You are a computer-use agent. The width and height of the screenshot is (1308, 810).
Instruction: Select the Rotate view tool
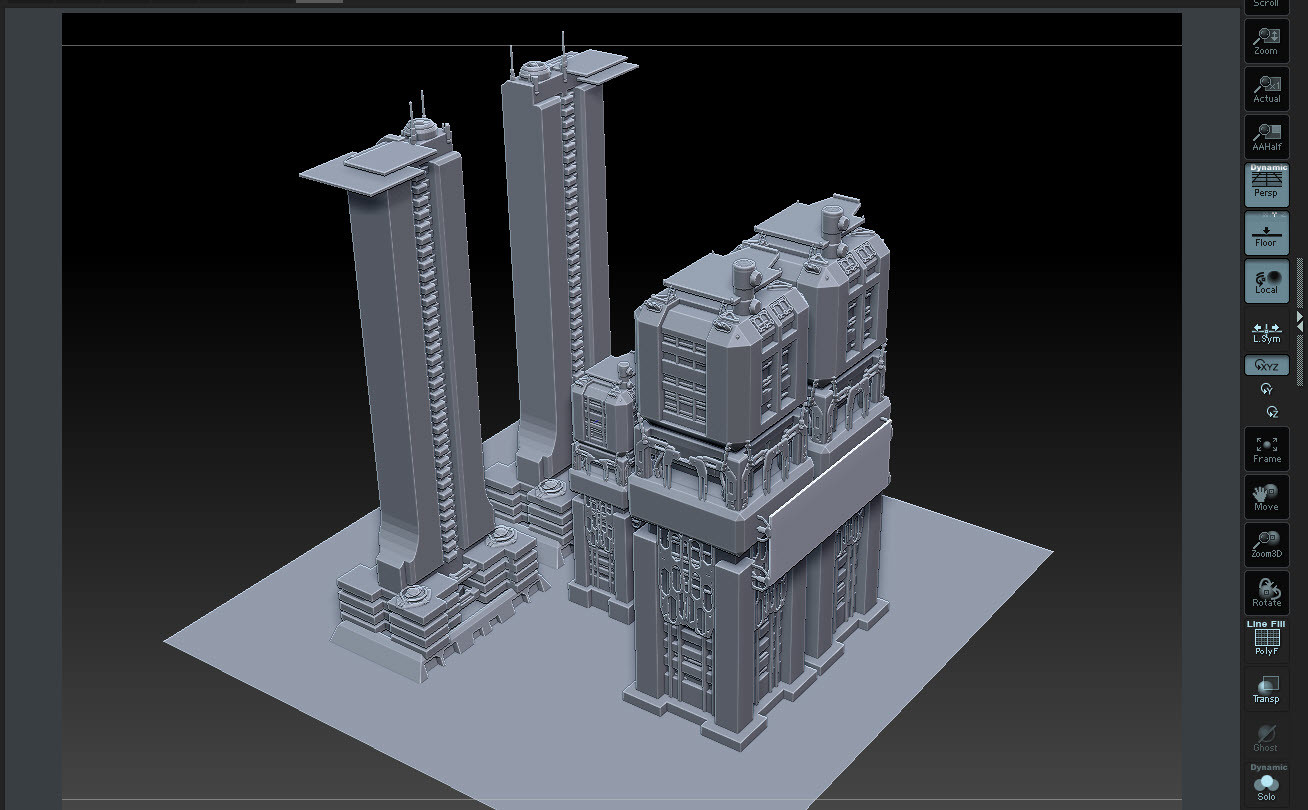(x=1266, y=593)
